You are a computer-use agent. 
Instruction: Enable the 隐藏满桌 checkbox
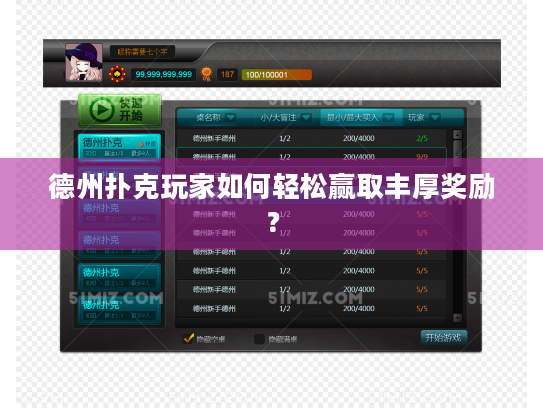(259, 339)
